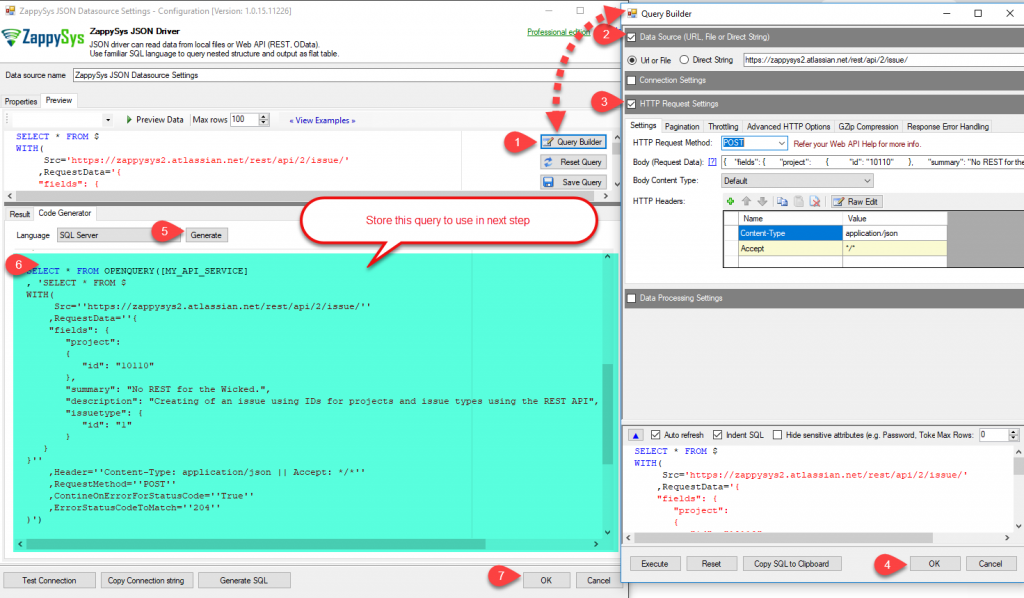Click OK in Datasource Settings window
The height and width of the screenshot is (598, 1024).
546,580
